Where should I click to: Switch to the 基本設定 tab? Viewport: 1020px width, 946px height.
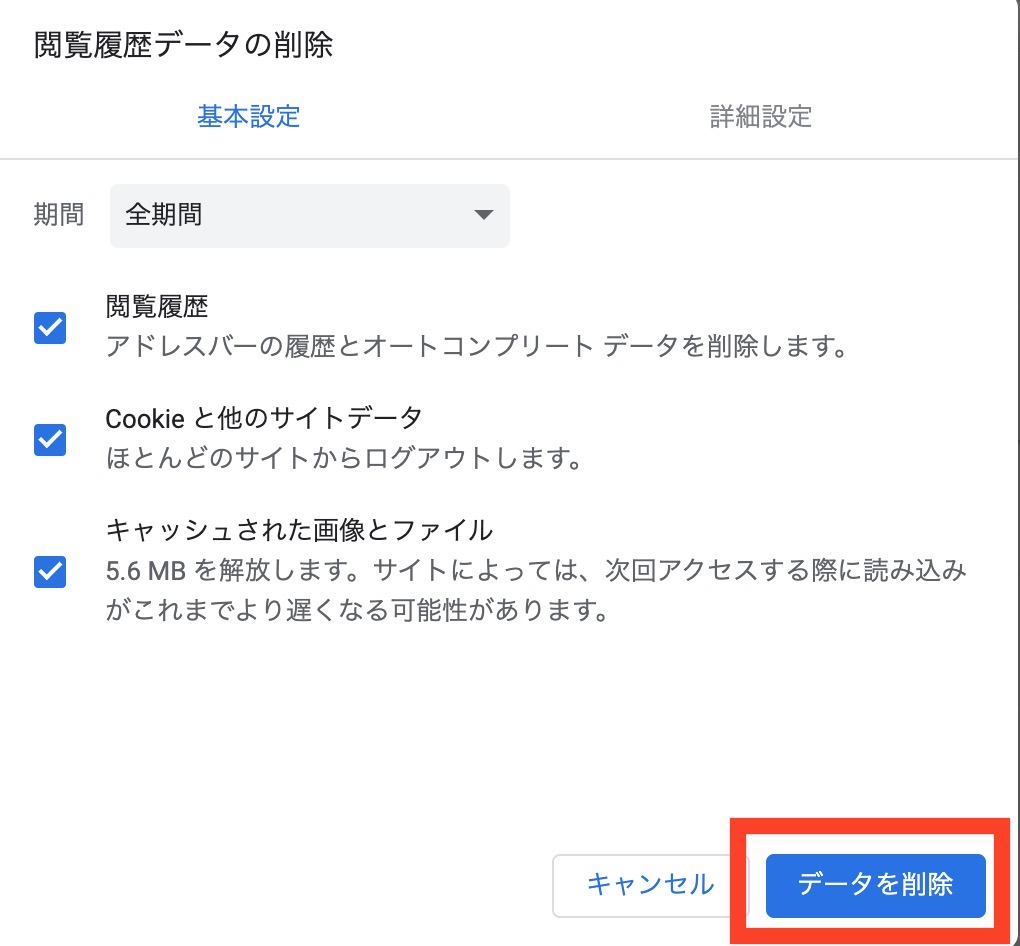tap(248, 116)
